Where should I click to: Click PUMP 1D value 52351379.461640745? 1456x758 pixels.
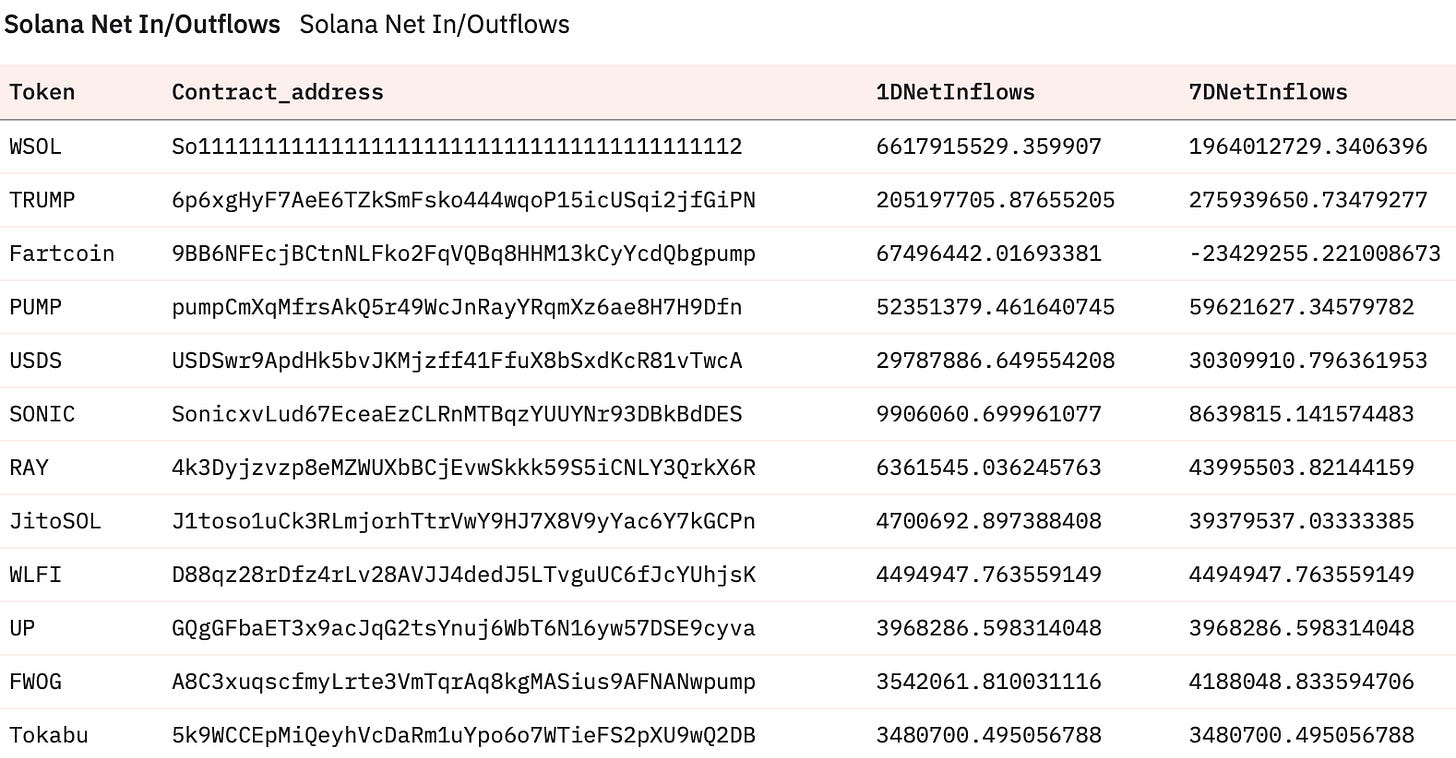995,307
